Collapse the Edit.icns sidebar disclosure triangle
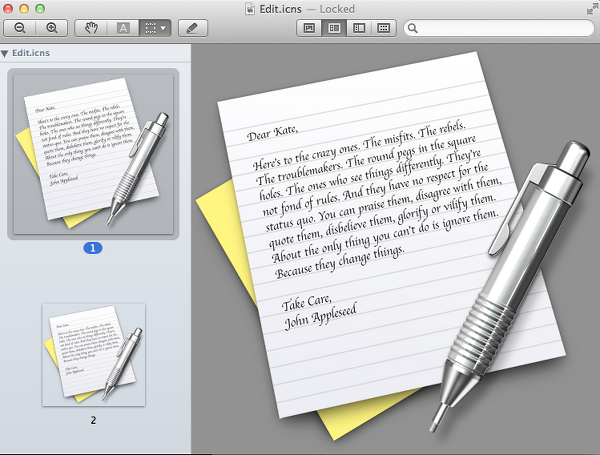Image resolution: width=600 pixels, height=455 pixels. 5,54
